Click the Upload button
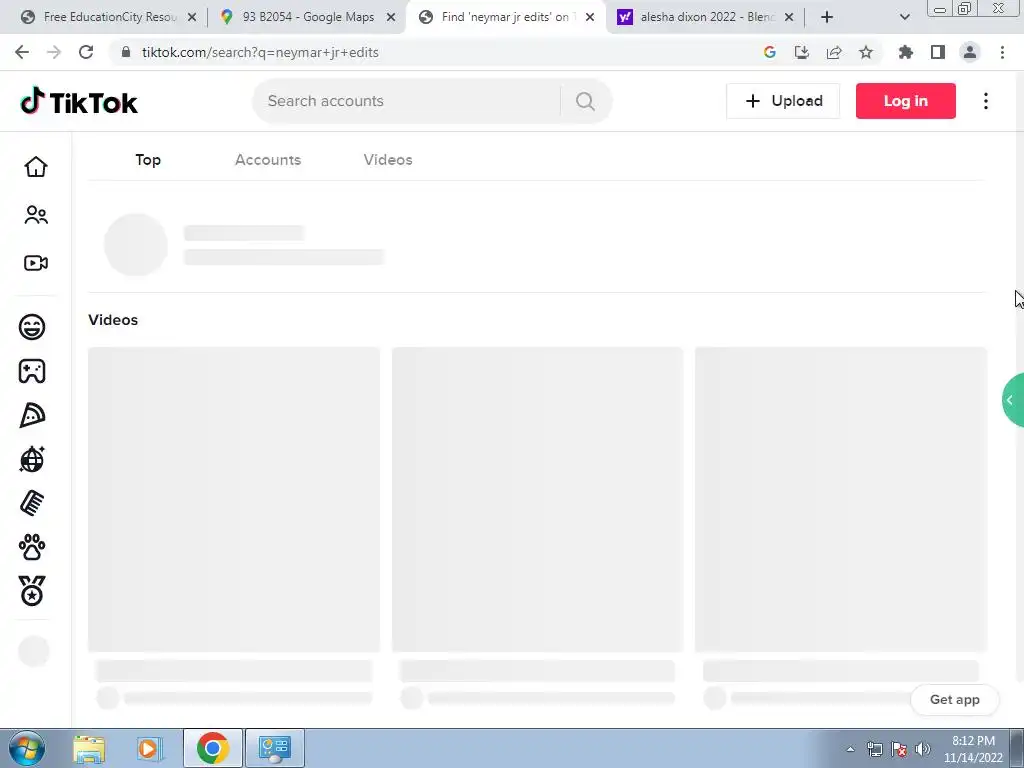Screen dimensions: 1024x768 (783, 101)
